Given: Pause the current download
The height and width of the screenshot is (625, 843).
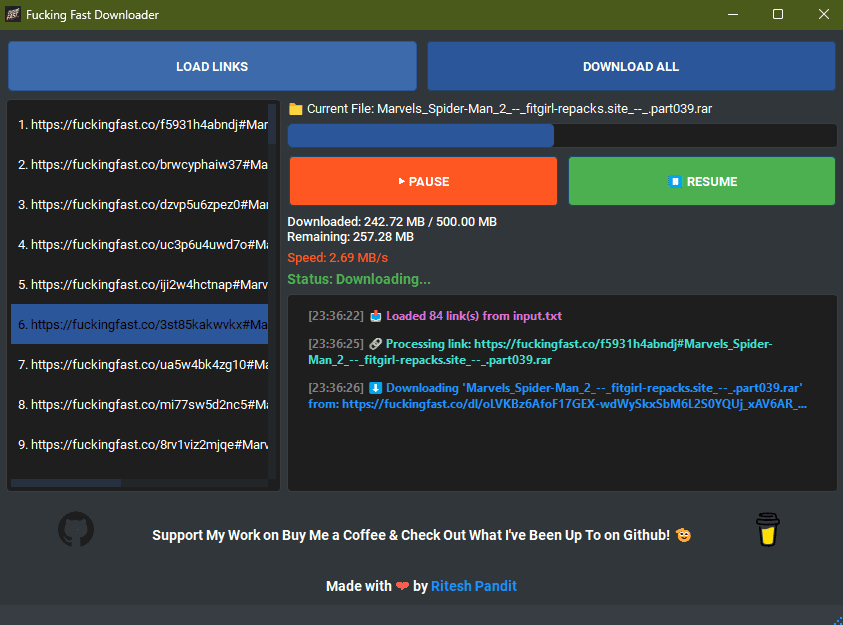Looking at the screenshot, I should [x=423, y=181].
